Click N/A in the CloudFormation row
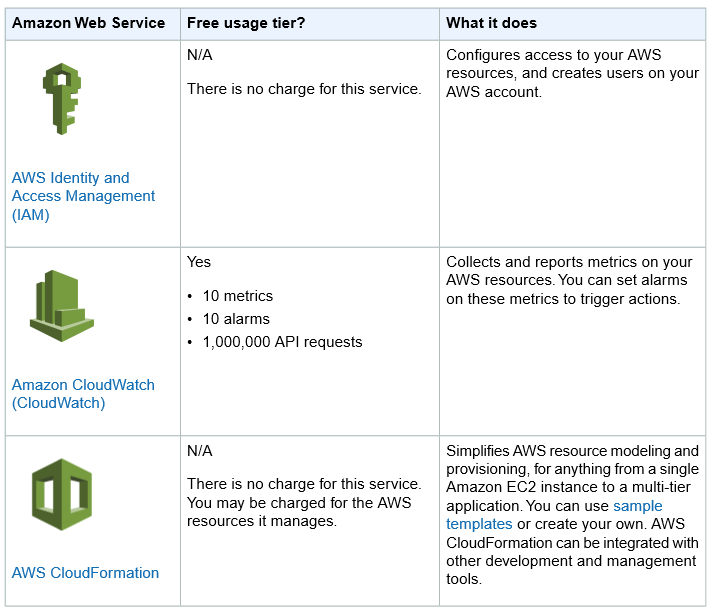Viewport: 713px width, 612px height. click(200, 451)
